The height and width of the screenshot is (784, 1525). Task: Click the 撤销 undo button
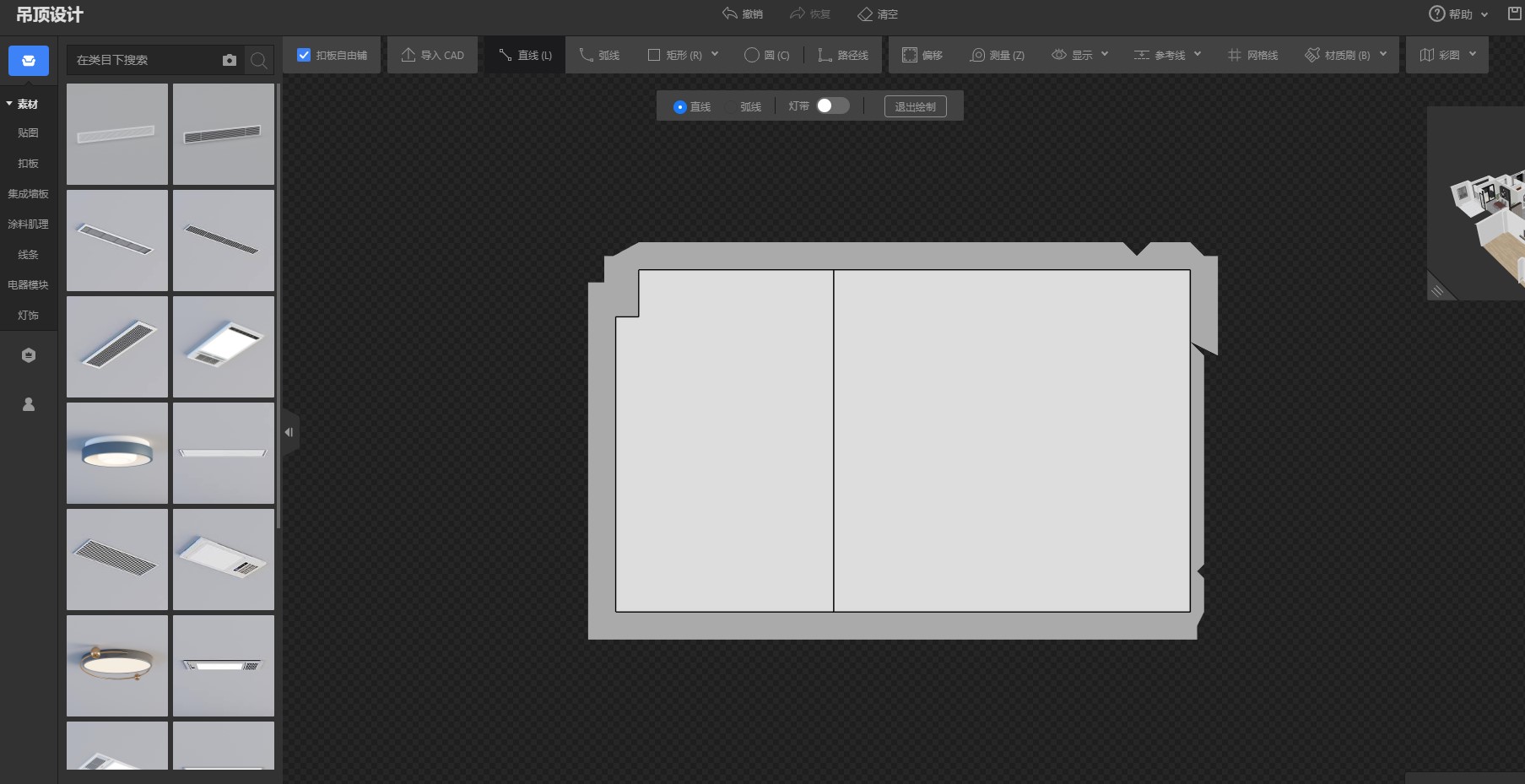tap(743, 14)
